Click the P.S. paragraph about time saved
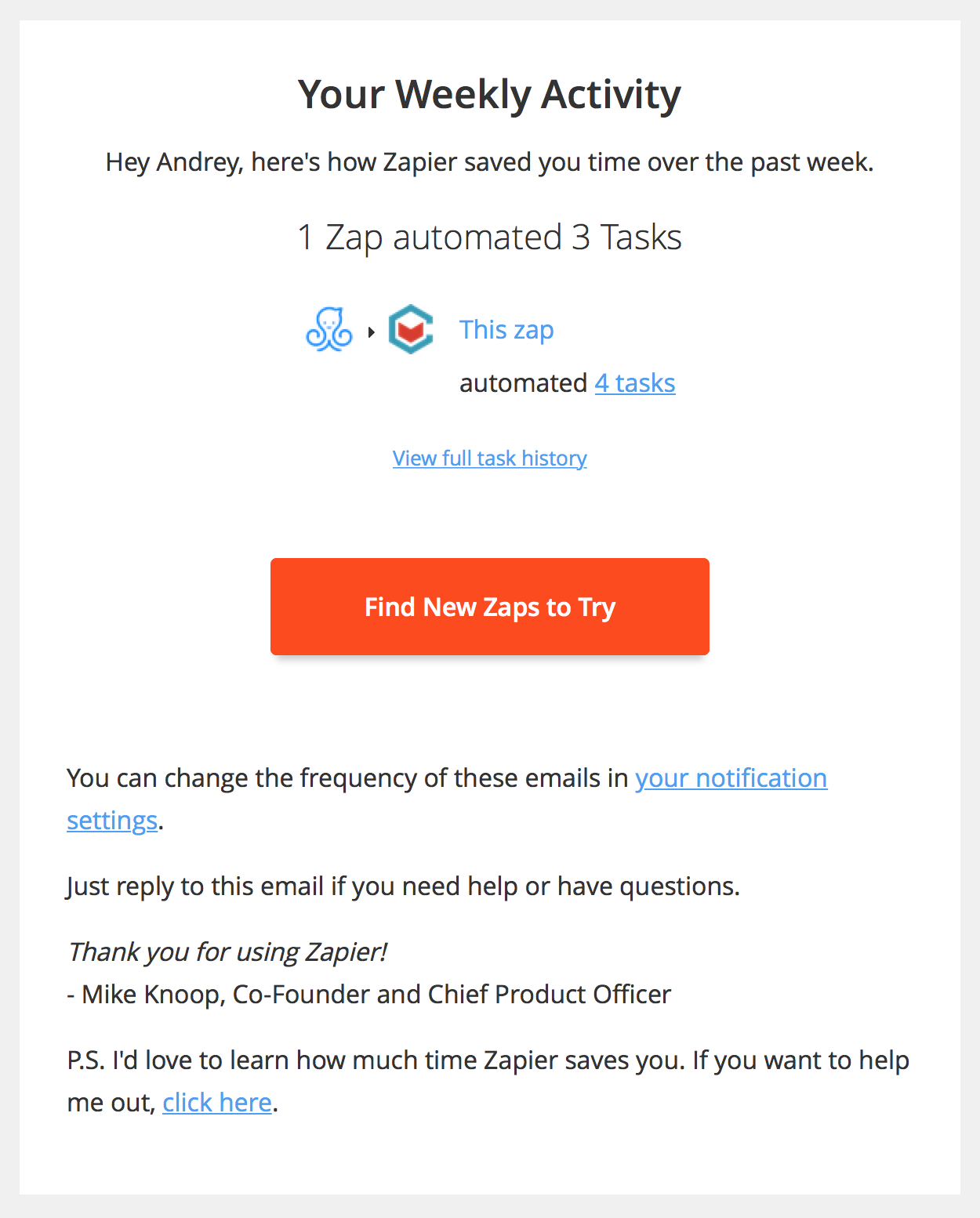The height and width of the screenshot is (1218, 980). (488, 1082)
